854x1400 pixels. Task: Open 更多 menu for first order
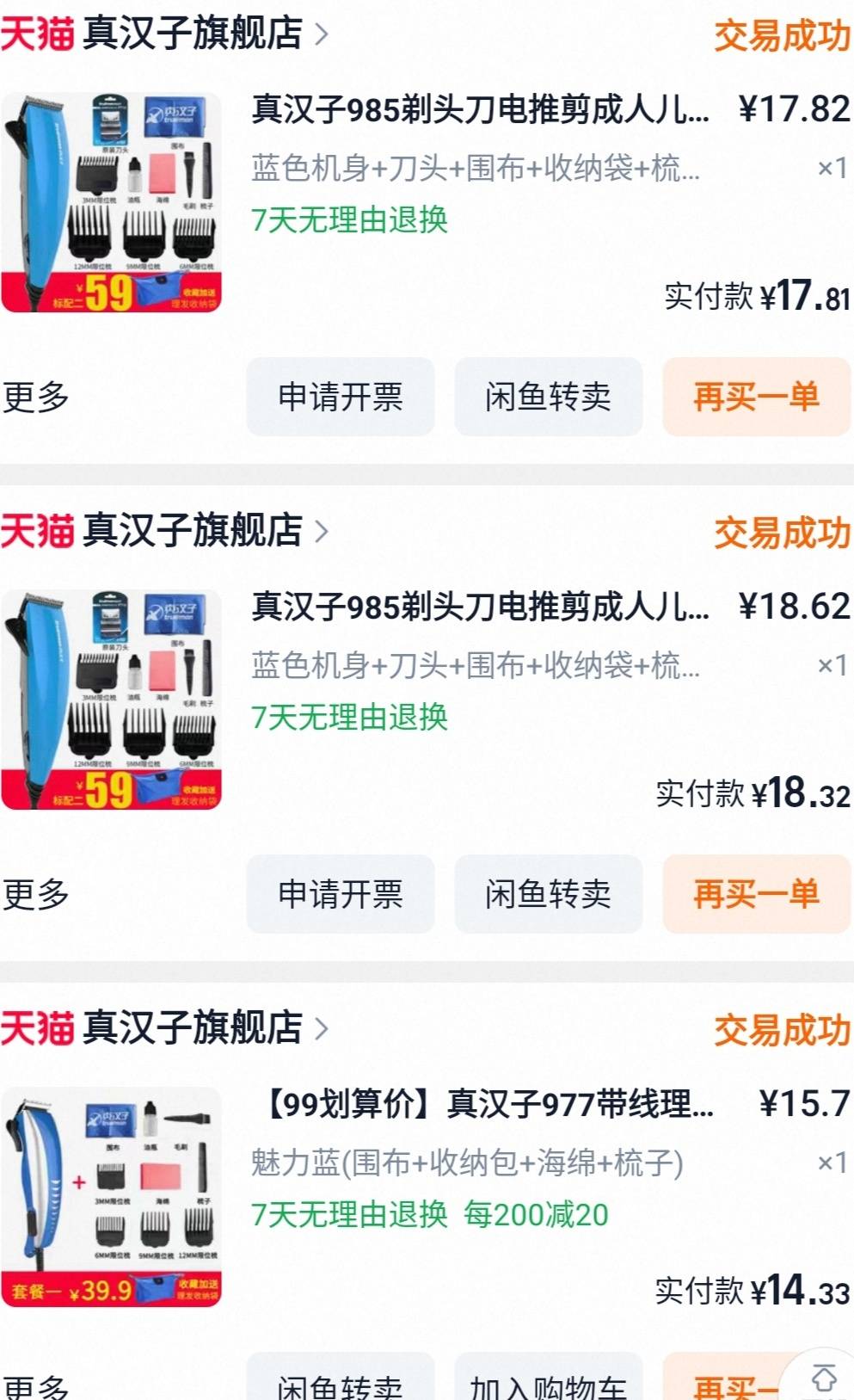[35, 397]
